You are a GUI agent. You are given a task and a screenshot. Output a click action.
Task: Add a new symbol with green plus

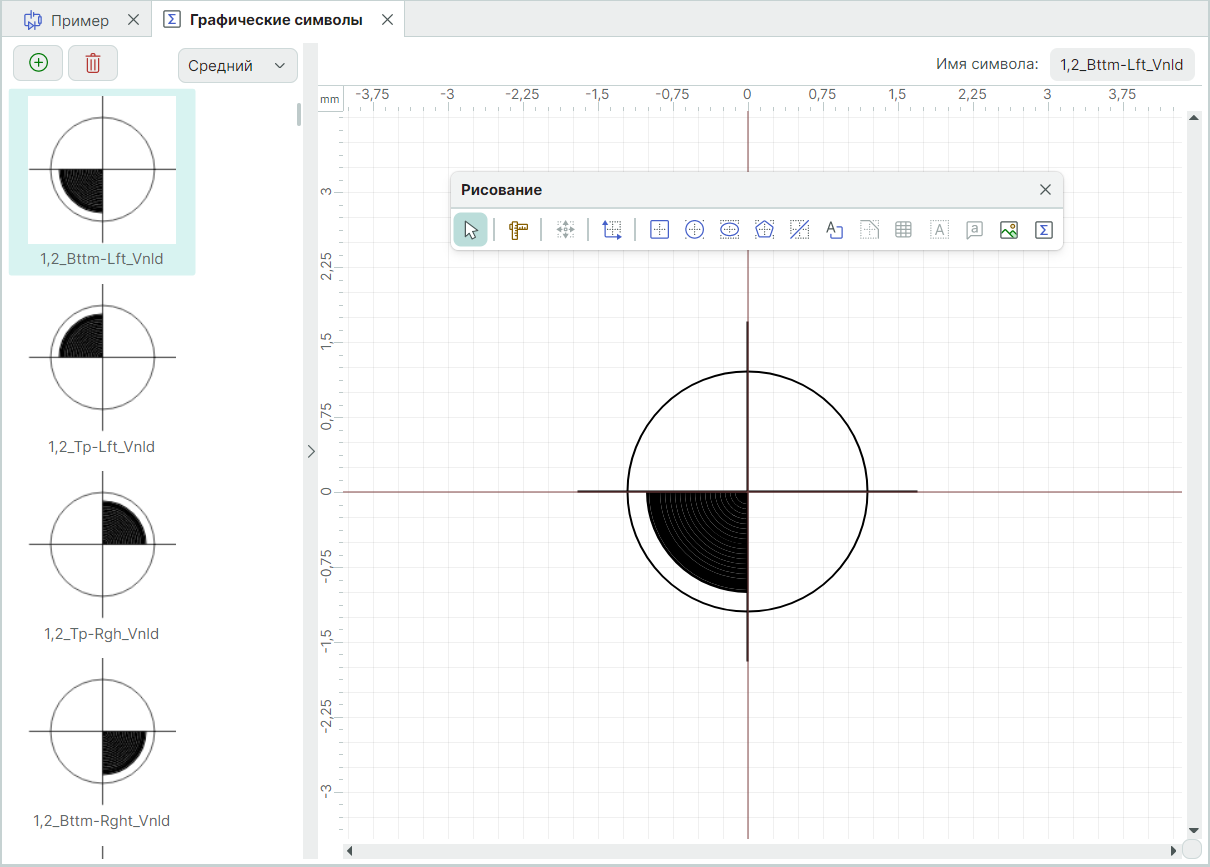click(38, 63)
